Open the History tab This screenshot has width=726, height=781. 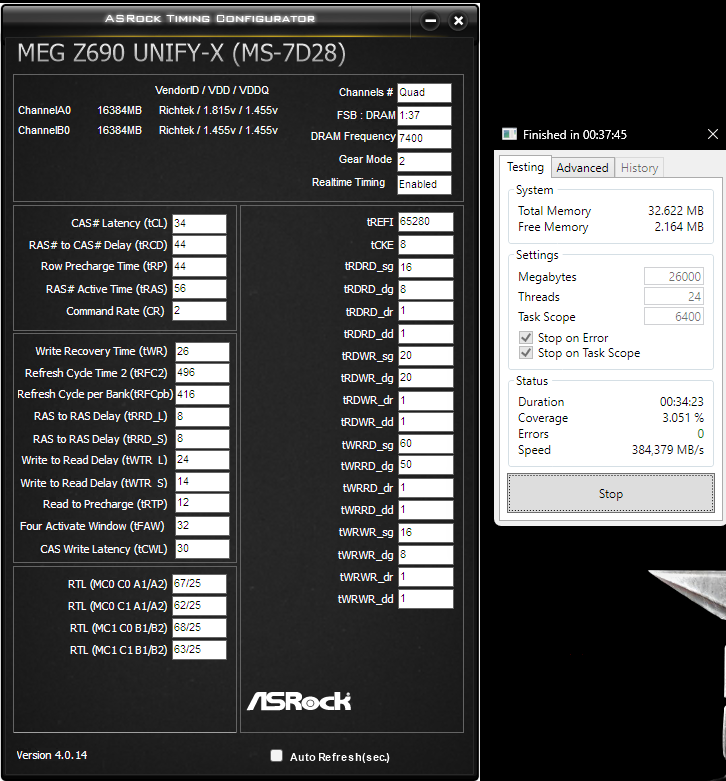point(639,168)
